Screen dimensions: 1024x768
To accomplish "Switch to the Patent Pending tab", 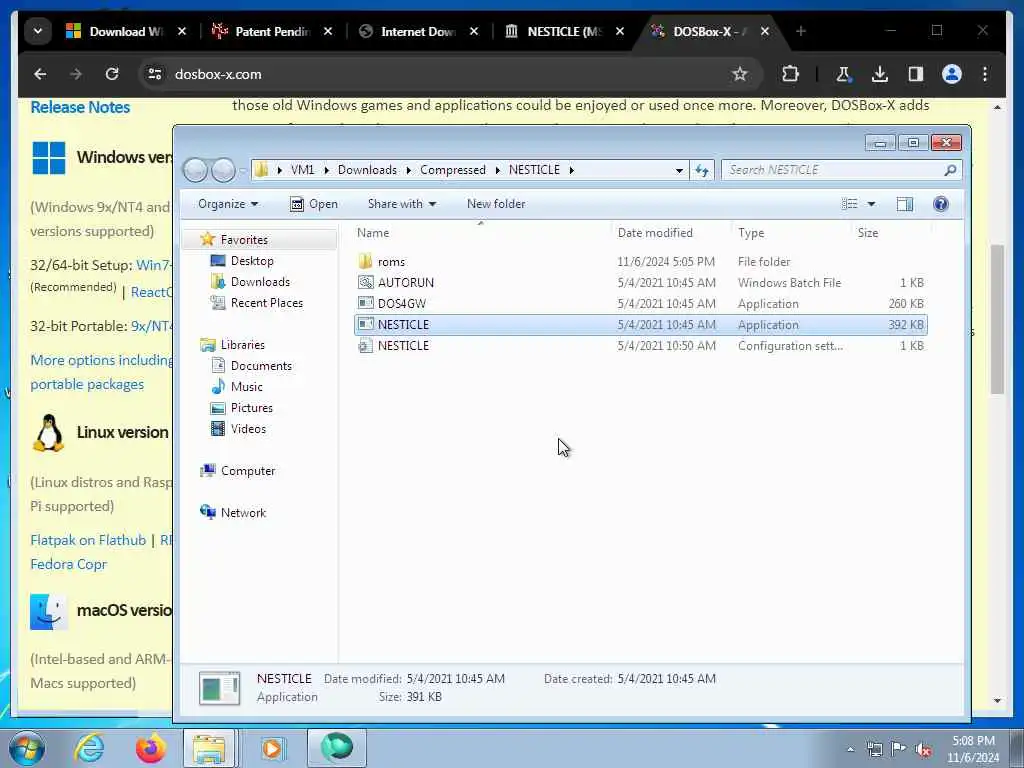I will pyautogui.click(x=272, y=31).
